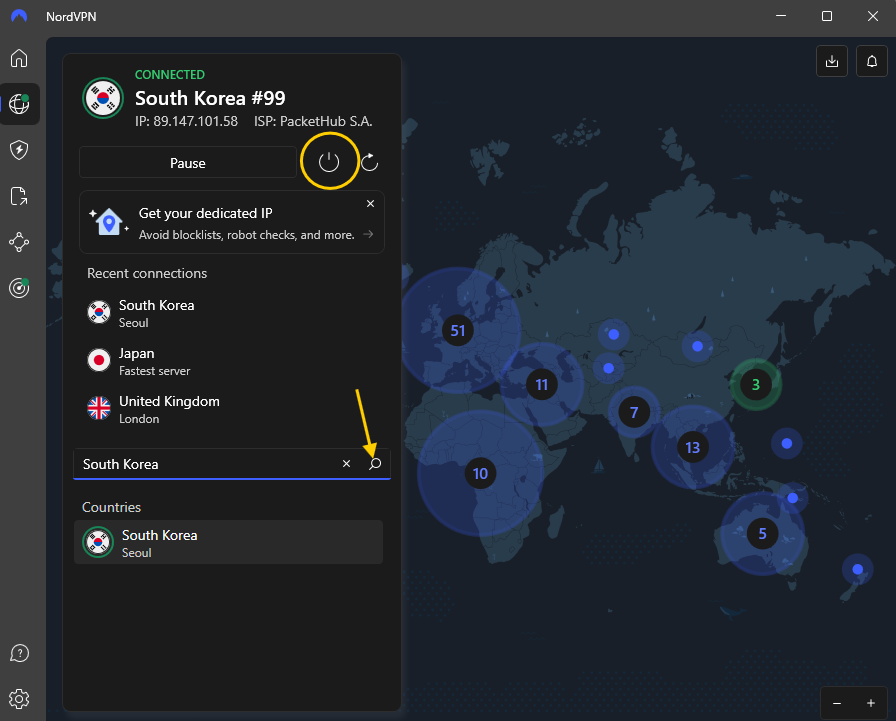
Task: Open the notifications bell
Action: tap(872, 61)
